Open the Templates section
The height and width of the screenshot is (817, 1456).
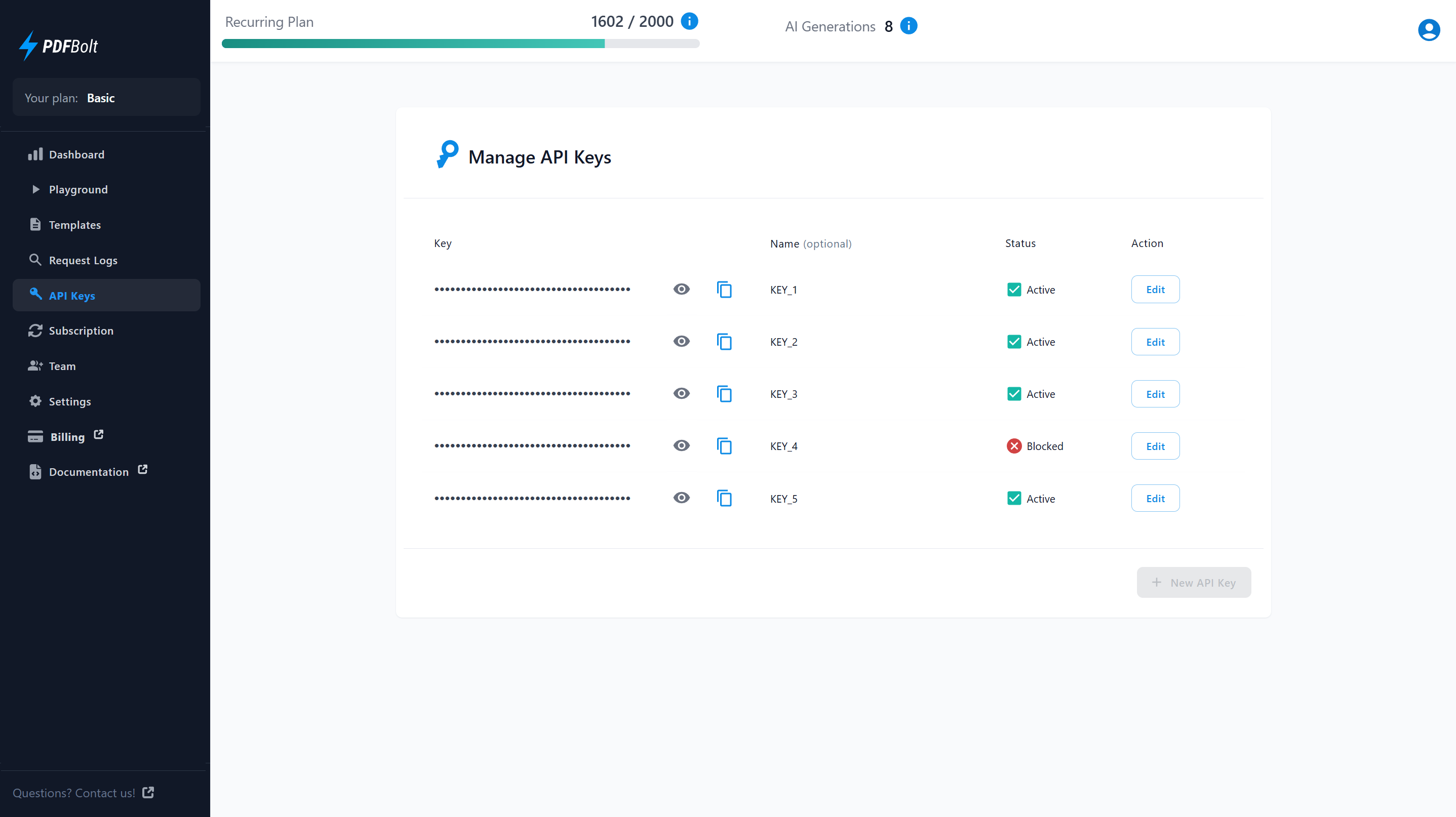click(74, 224)
